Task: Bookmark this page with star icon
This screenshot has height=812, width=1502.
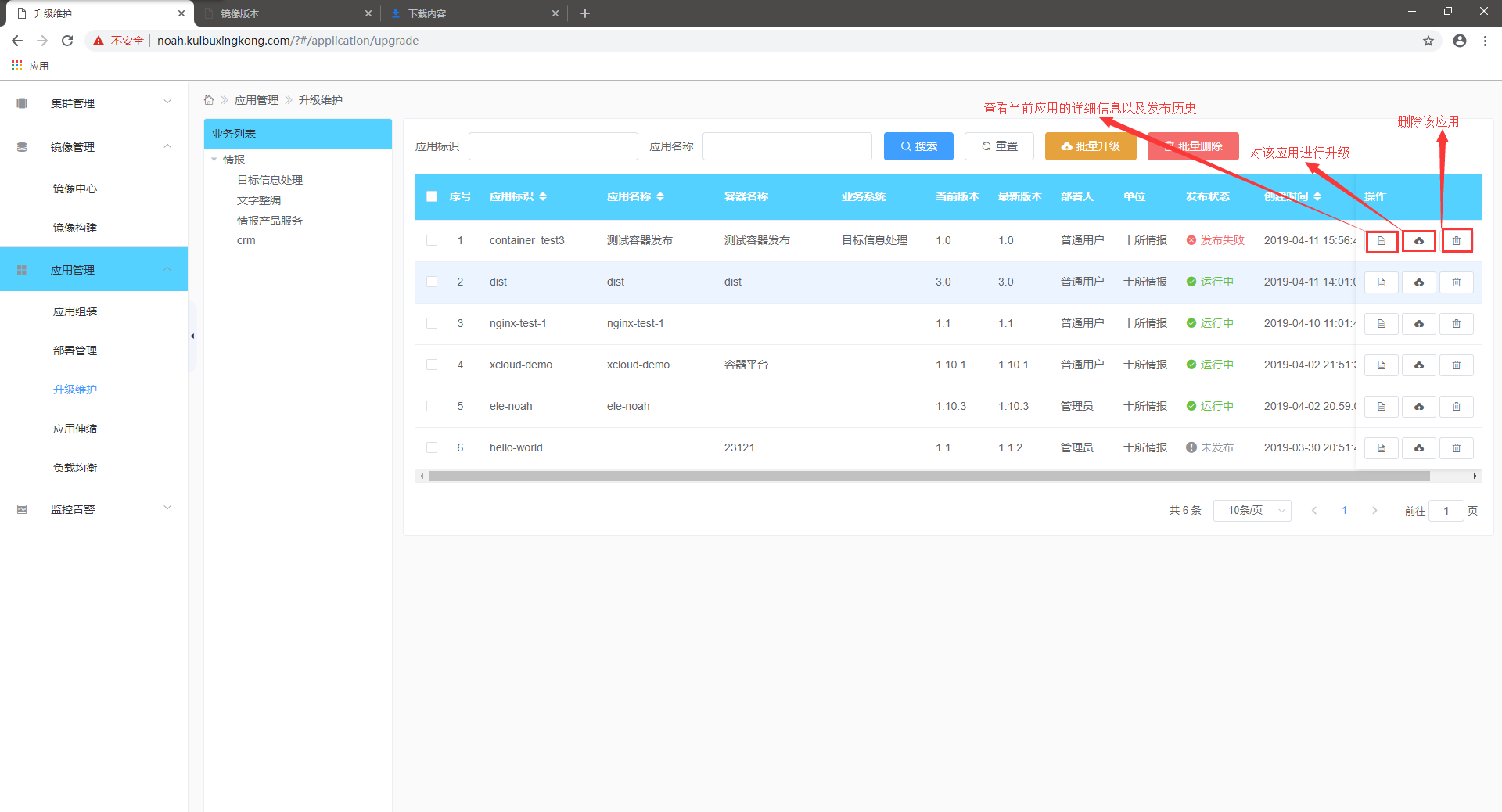Action: [x=1428, y=41]
